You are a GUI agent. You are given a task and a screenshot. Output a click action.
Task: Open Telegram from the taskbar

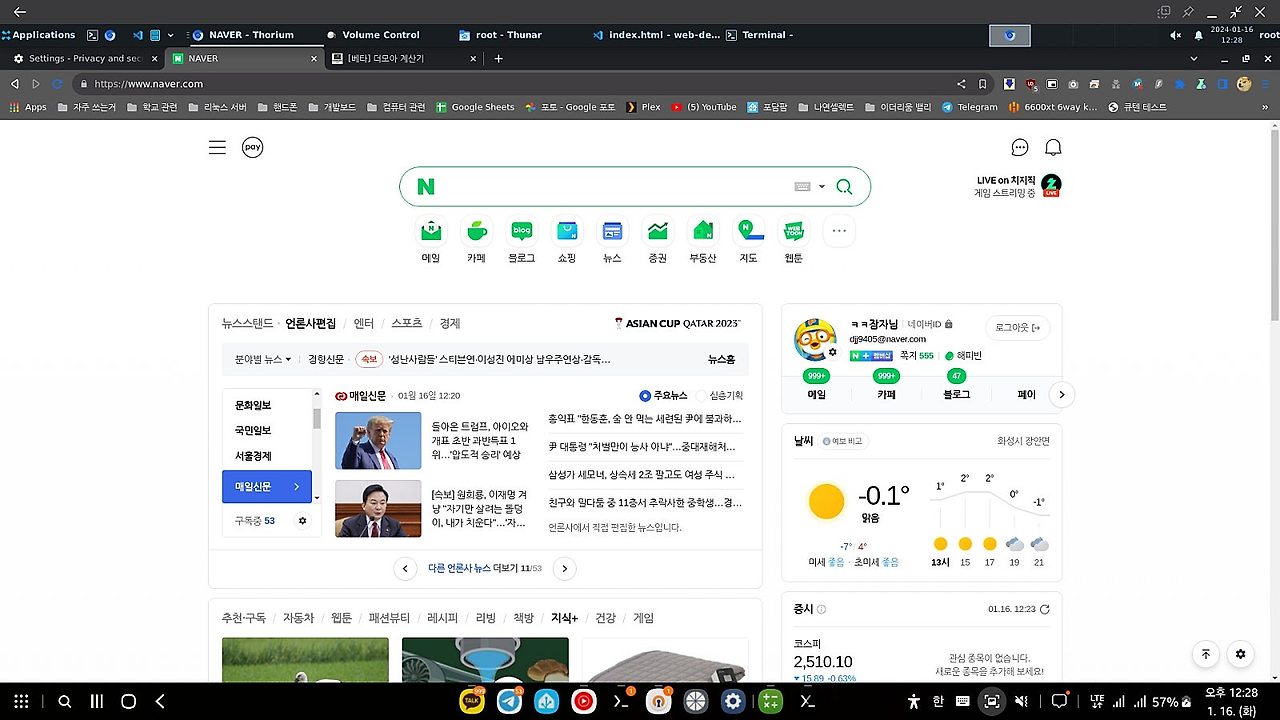509,701
